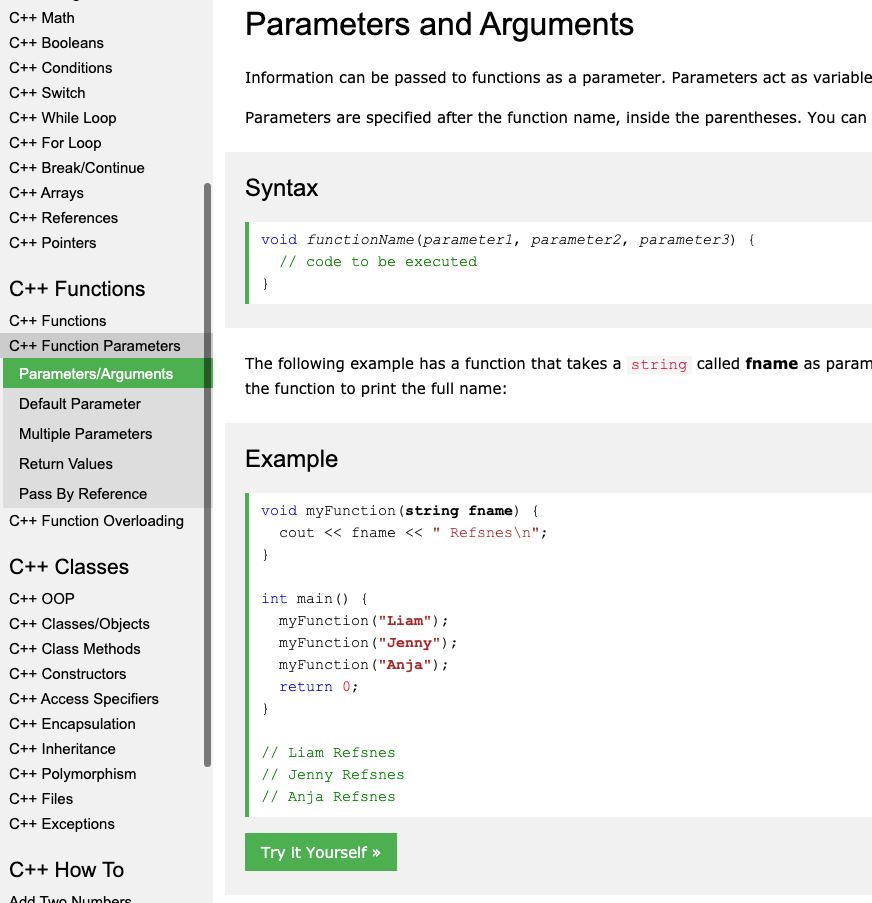Image resolution: width=872 pixels, height=903 pixels.
Task: Open Pass By Reference subsection
Action: pyautogui.click(x=83, y=494)
